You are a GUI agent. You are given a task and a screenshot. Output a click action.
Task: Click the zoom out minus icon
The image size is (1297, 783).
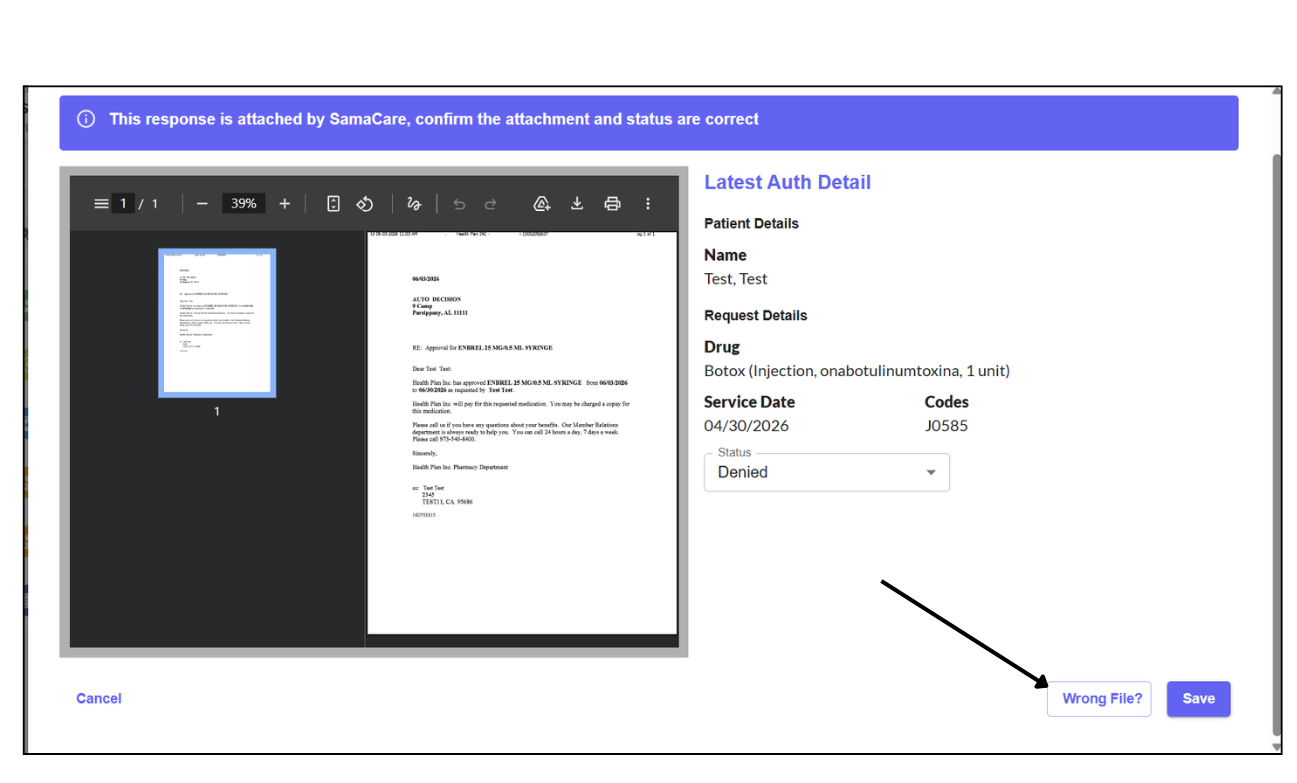pyautogui.click(x=203, y=204)
